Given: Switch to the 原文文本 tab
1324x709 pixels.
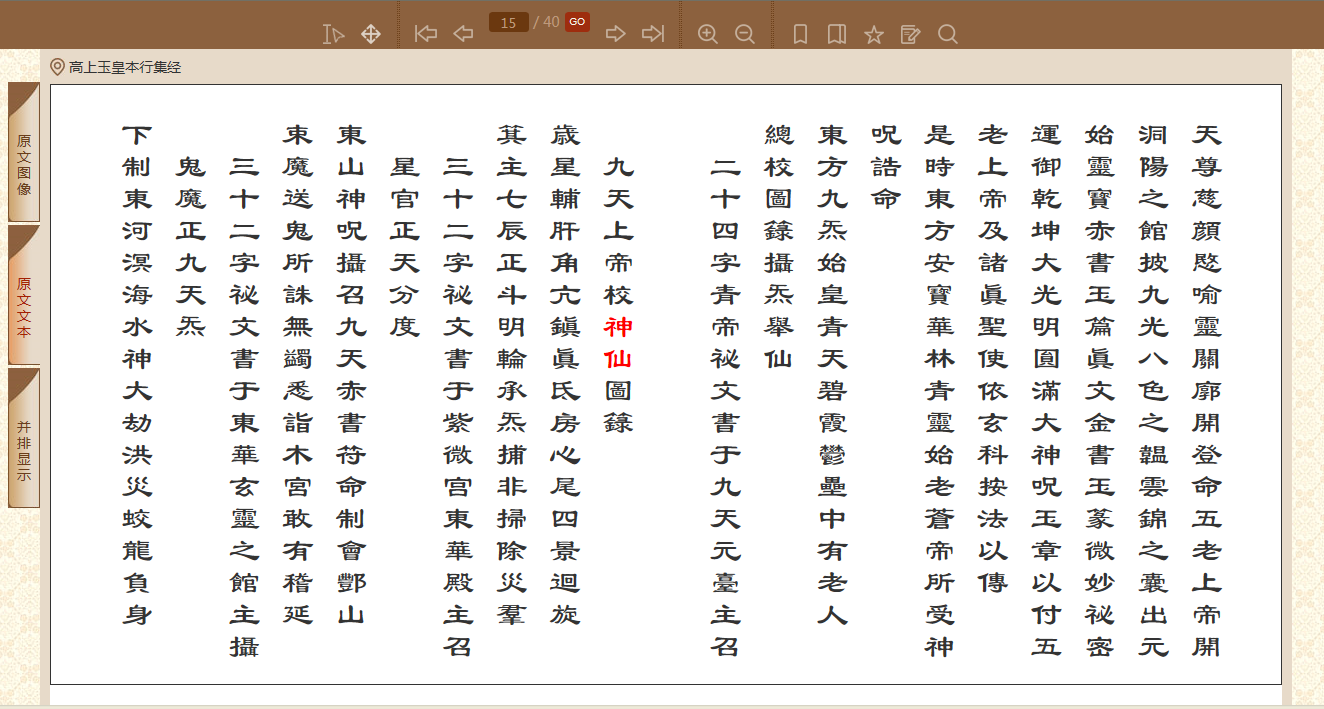Looking at the screenshot, I should coord(24,297).
